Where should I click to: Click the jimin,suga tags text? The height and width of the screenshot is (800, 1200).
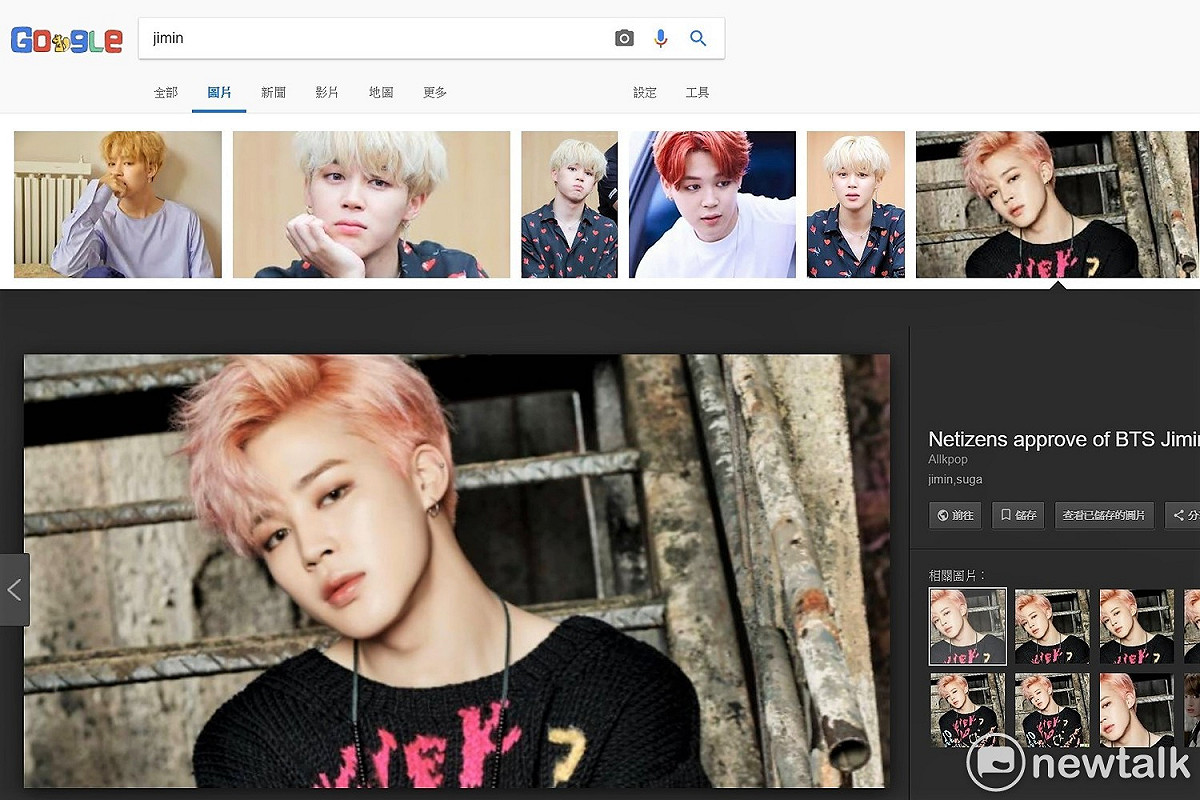955,480
